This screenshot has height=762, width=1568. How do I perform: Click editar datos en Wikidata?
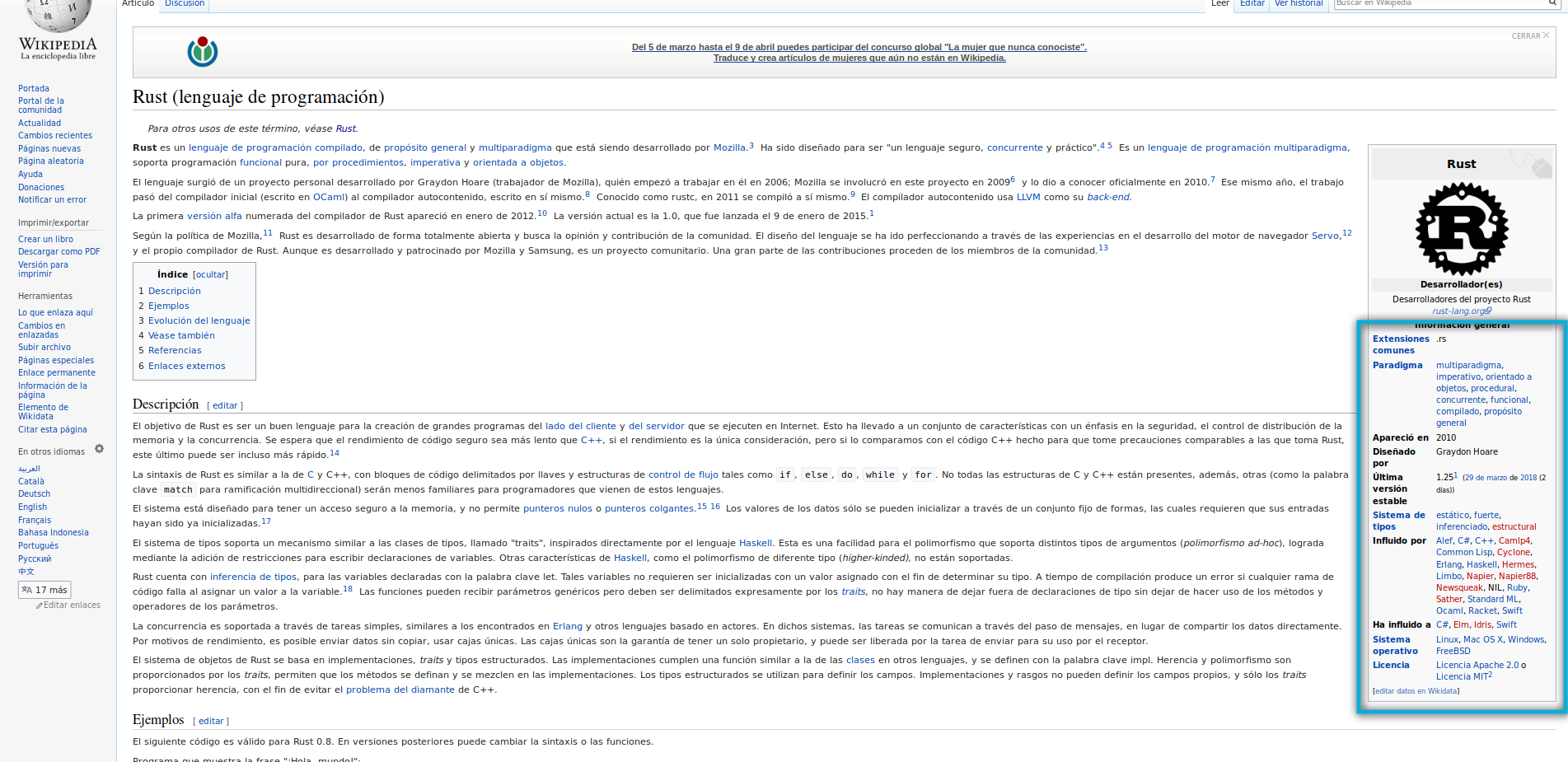click(1416, 692)
